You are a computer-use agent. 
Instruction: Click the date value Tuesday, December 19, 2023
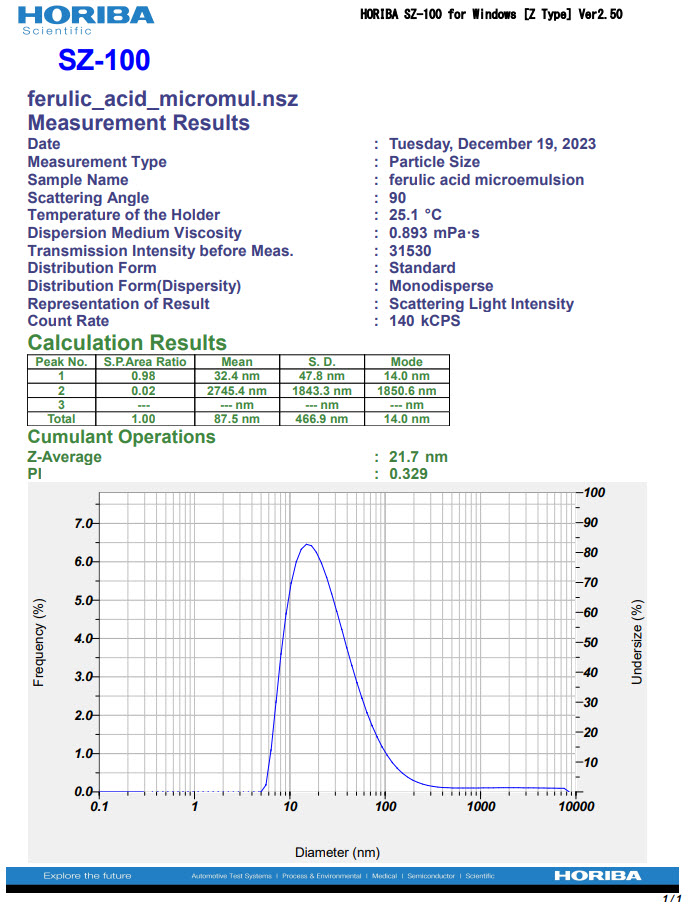click(x=492, y=144)
